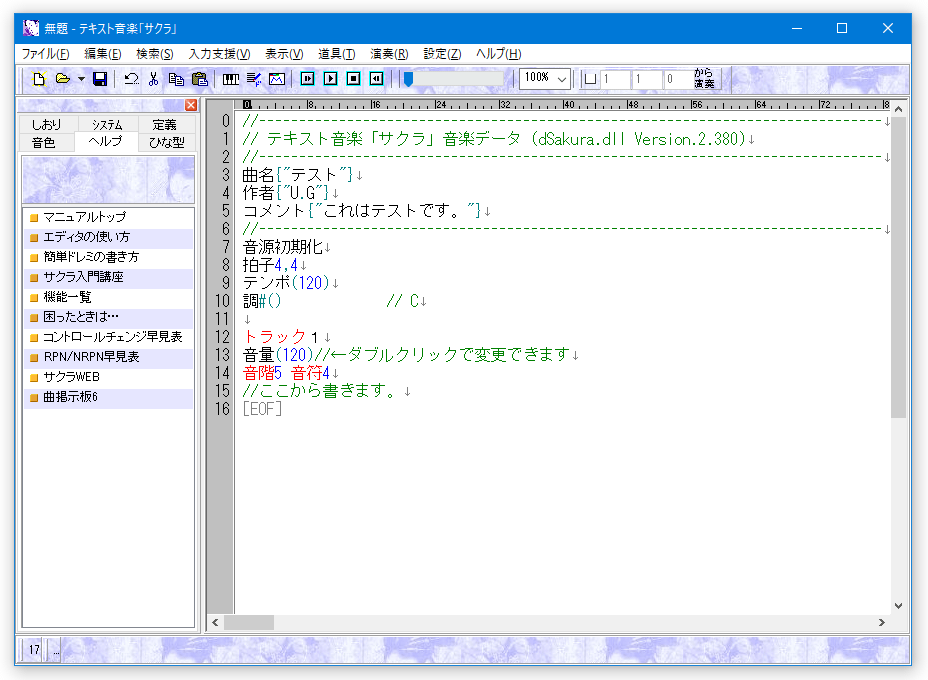Open サクラ入門講座 help entry
928x680 pixels.
click(x=108, y=278)
